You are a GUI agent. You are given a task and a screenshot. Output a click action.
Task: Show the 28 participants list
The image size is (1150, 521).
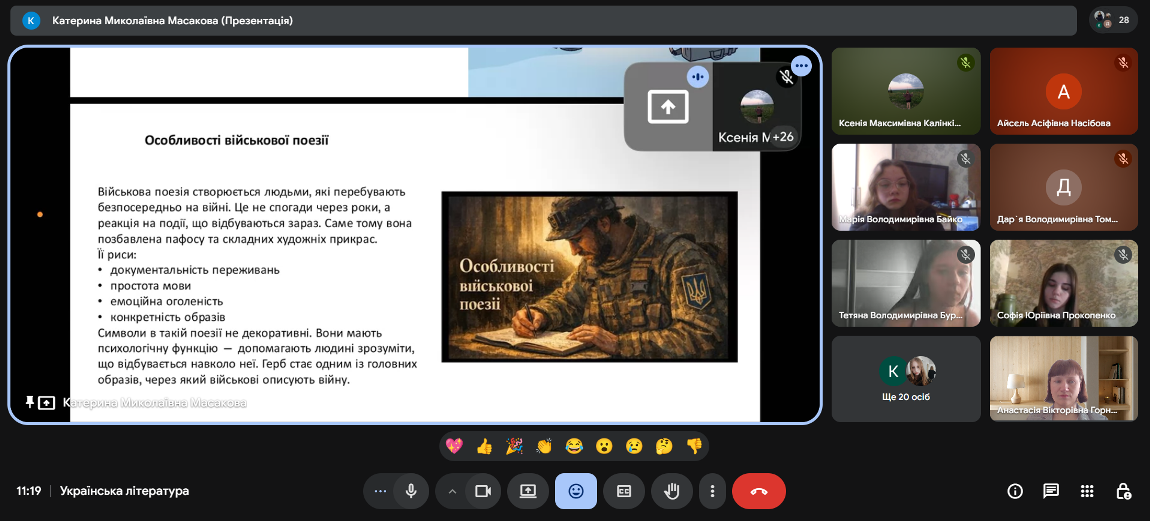click(1113, 20)
